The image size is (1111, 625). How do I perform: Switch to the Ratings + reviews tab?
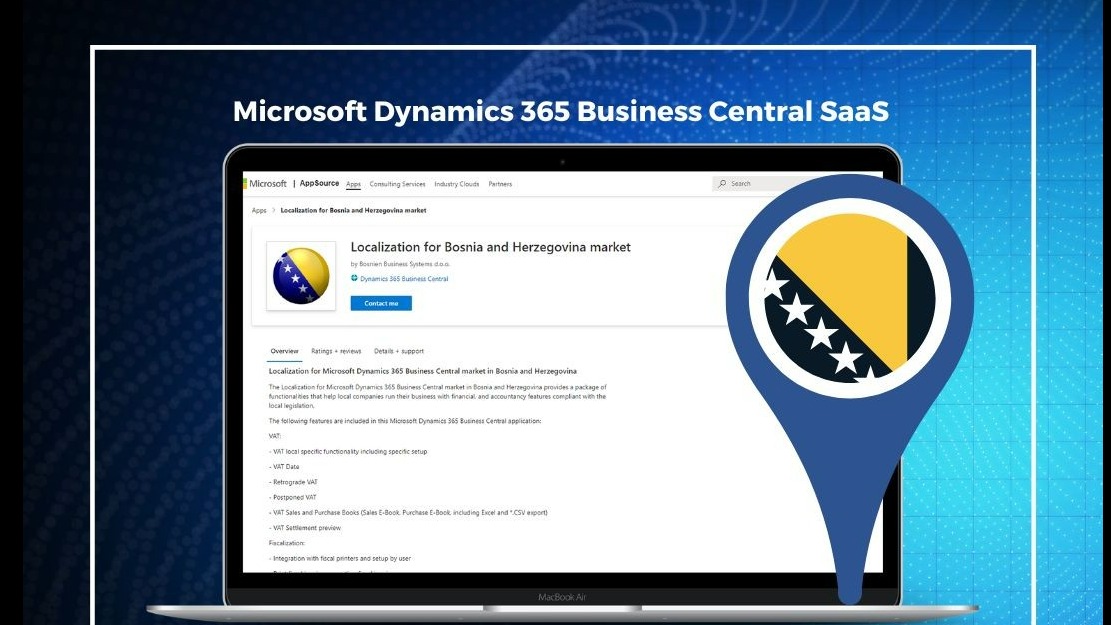[x=336, y=351]
